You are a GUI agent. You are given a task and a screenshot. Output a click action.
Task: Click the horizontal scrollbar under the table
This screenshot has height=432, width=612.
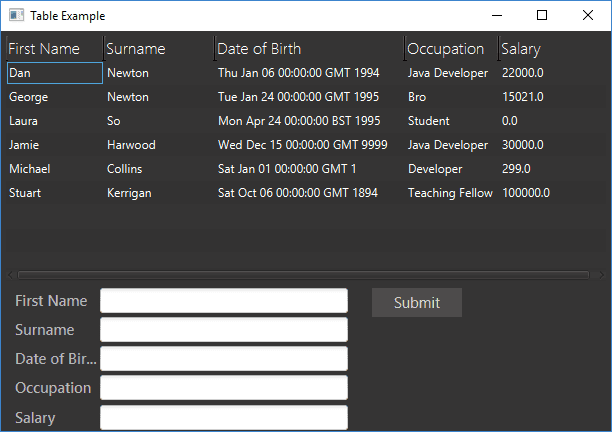(305, 274)
